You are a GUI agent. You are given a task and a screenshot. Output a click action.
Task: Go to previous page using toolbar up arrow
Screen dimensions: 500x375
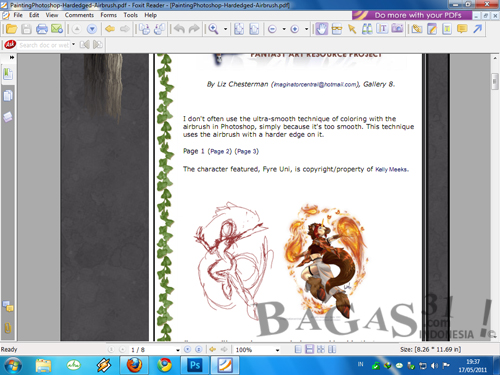click(x=77, y=29)
